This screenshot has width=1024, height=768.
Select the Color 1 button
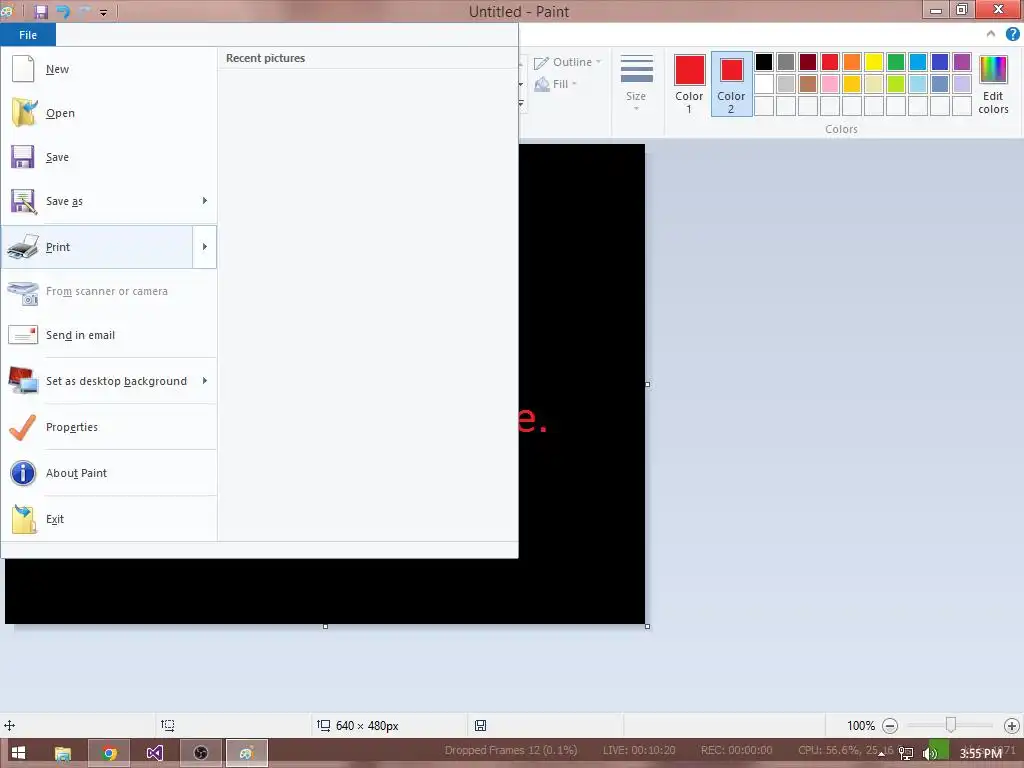(x=690, y=84)
